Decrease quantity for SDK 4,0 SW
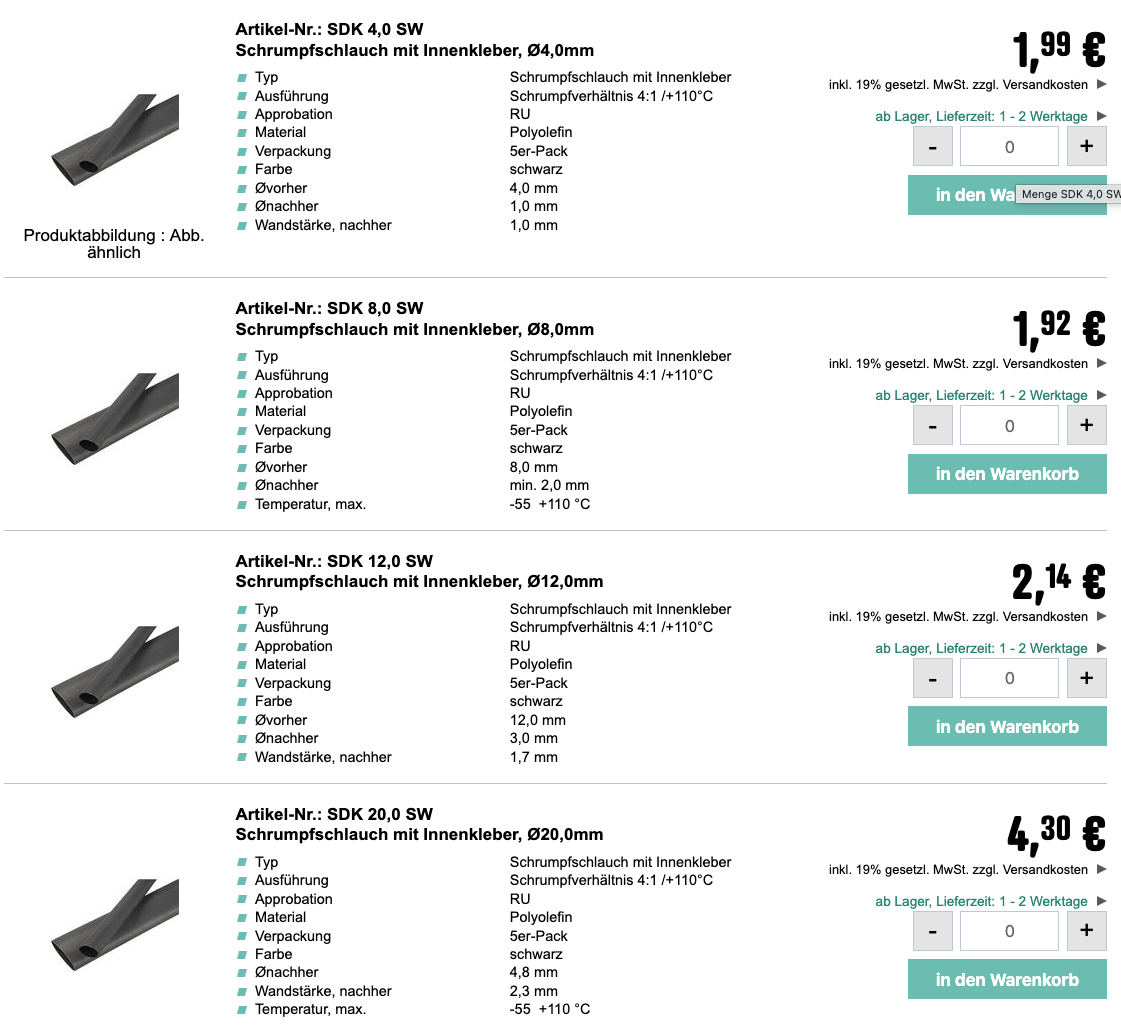The height and width of the screenshot is (1035, 1121). 933,147
